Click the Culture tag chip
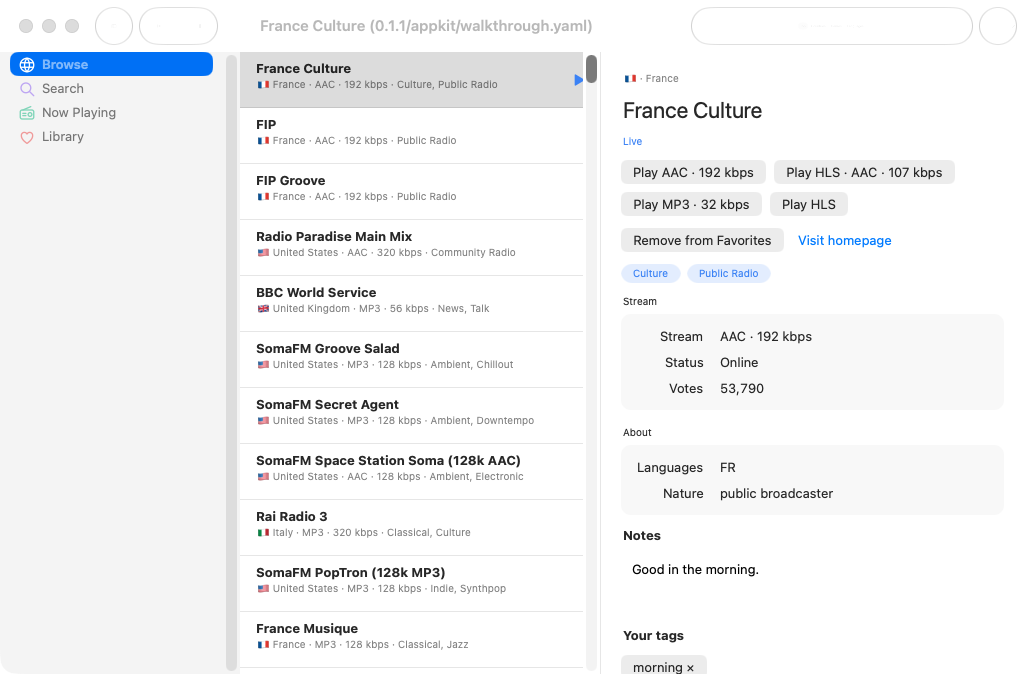This screenshot has width=1024, height=674. 650,274
